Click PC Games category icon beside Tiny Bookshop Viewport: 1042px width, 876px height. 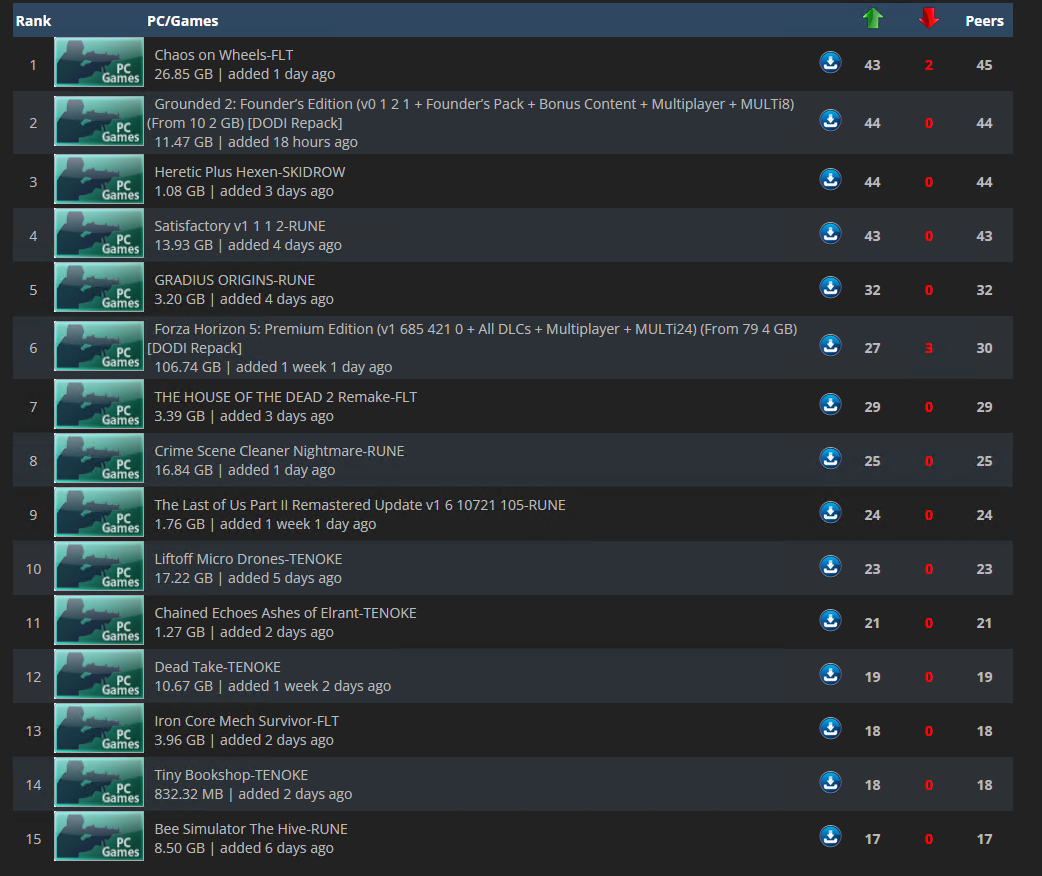pos(99,782)
